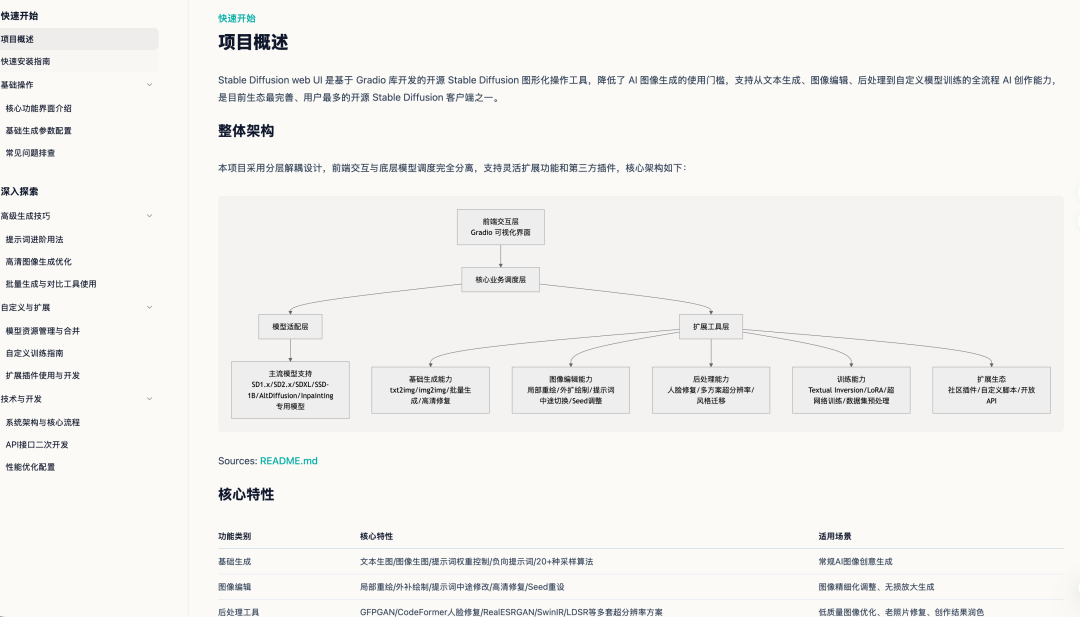Click 图像精细化调整、无损放大生成 cell
Viewport: 1080px width, 617px height.
tap(876, 587)
